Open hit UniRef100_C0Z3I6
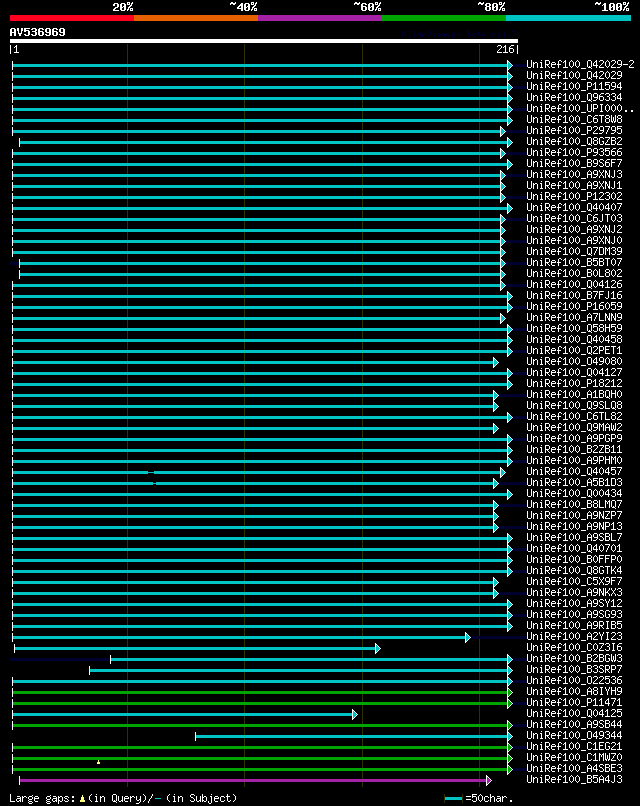This screenshot has width=640, height=806. point(574,648)
